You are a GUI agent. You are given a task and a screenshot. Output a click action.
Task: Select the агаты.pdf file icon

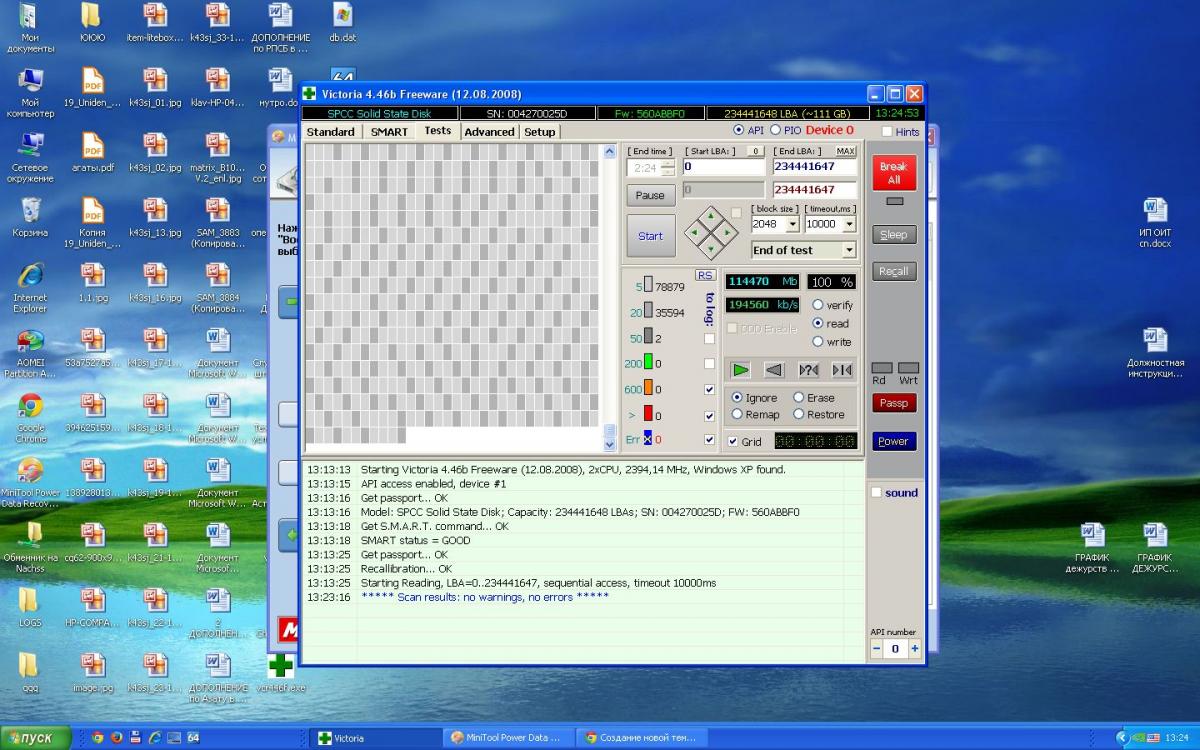pyautogui.click(x=93, y=152)
